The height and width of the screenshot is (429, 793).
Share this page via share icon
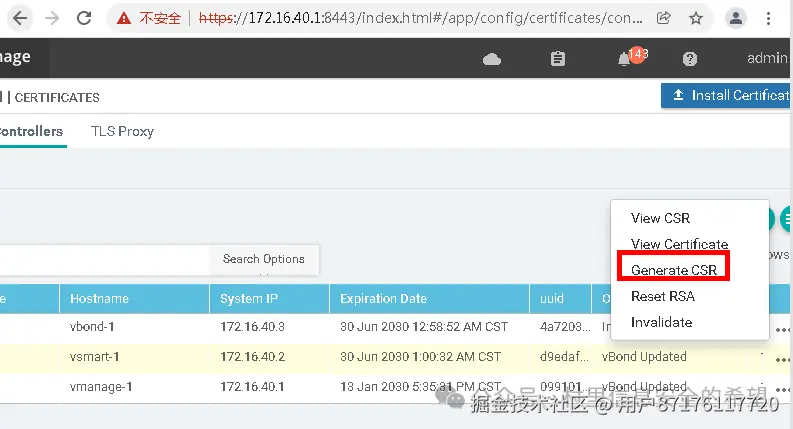[x=664, y=19]
